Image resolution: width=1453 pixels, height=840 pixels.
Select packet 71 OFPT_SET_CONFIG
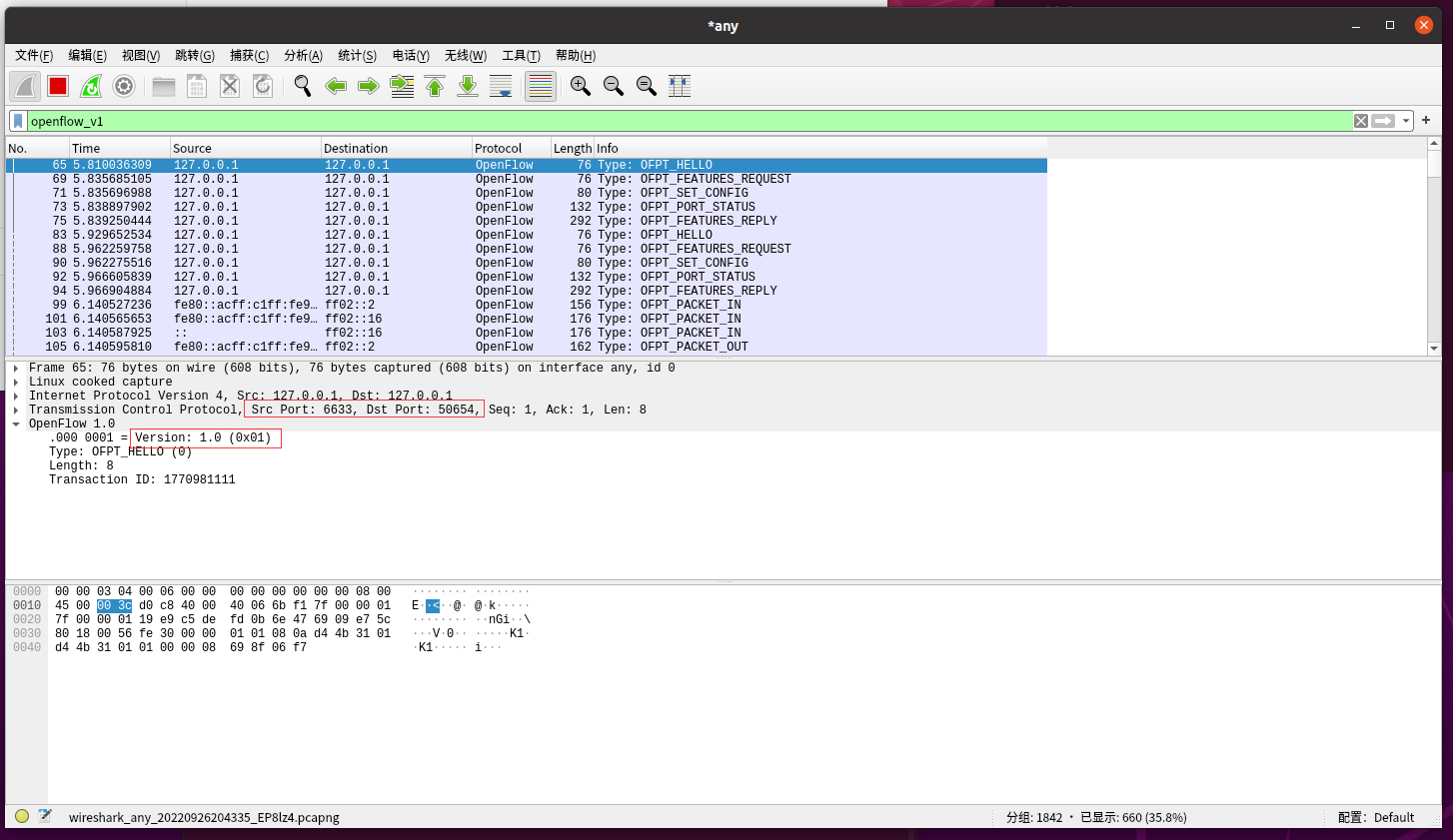[x=527, y=194]
